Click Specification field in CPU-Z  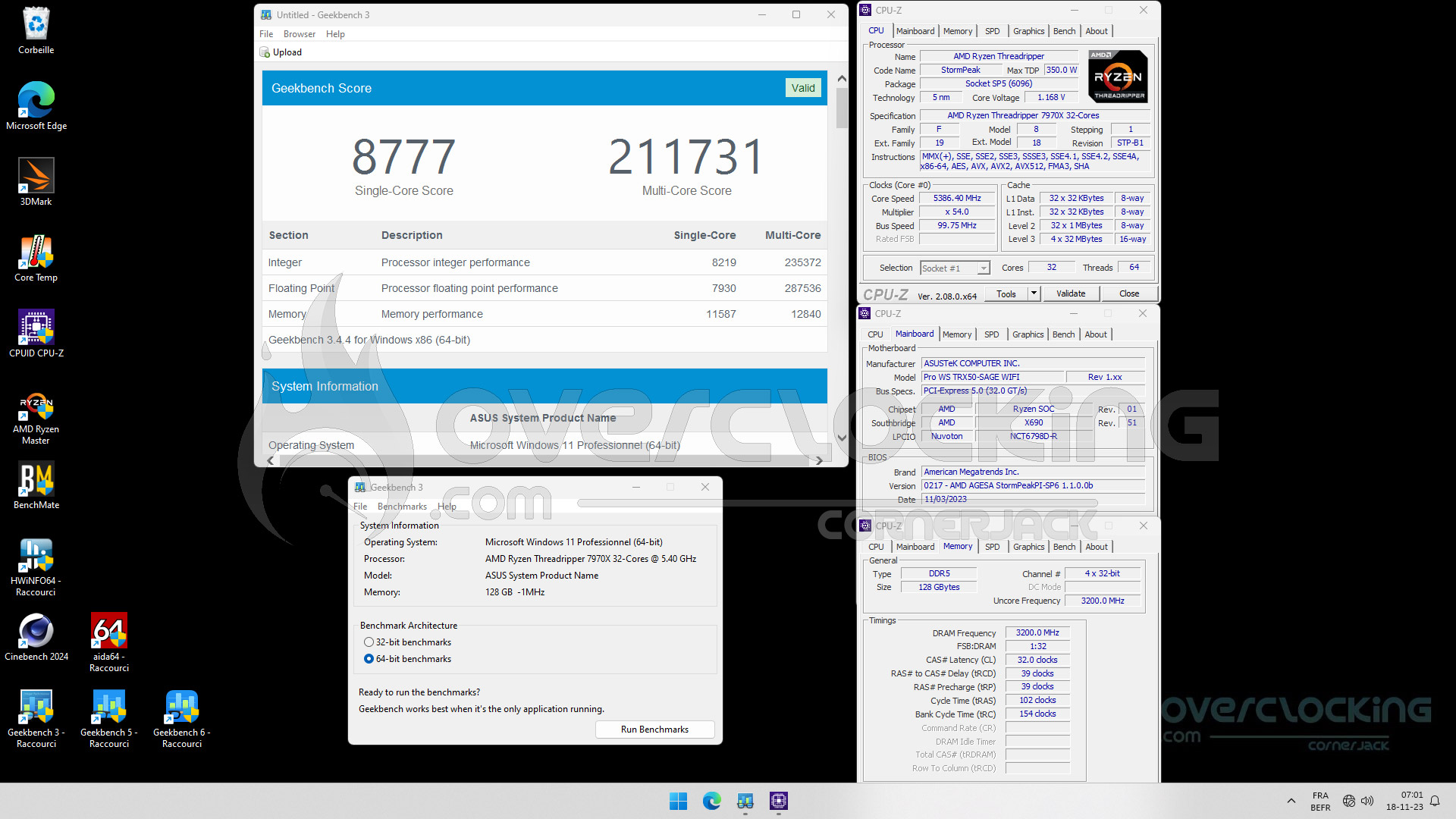pyautogui.click(x=1034, y=116)
